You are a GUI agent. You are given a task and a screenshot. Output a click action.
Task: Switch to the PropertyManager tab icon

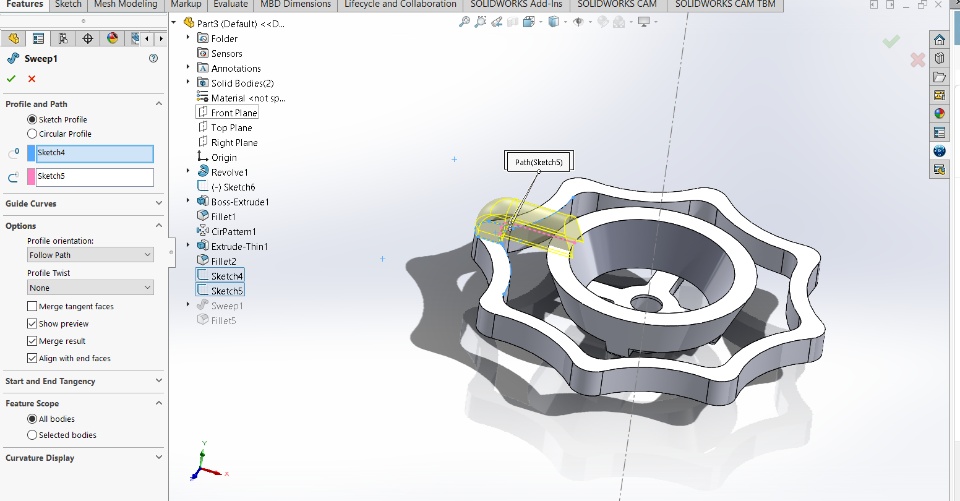click(38, 39)
